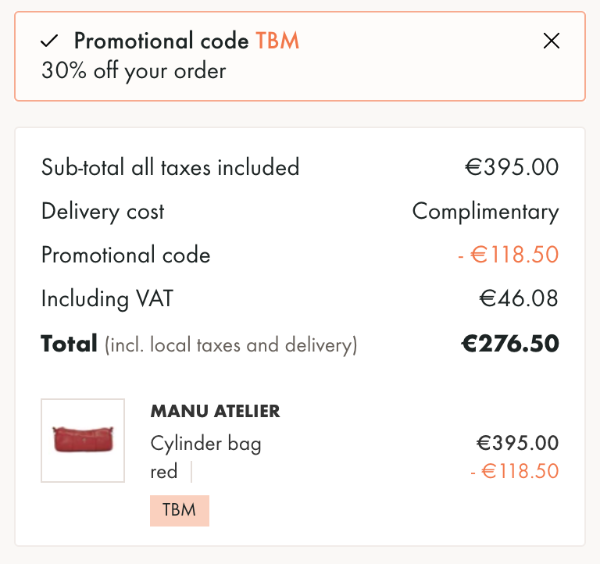
Task: Click the Delivery cost label
Action: click(103, 212)
